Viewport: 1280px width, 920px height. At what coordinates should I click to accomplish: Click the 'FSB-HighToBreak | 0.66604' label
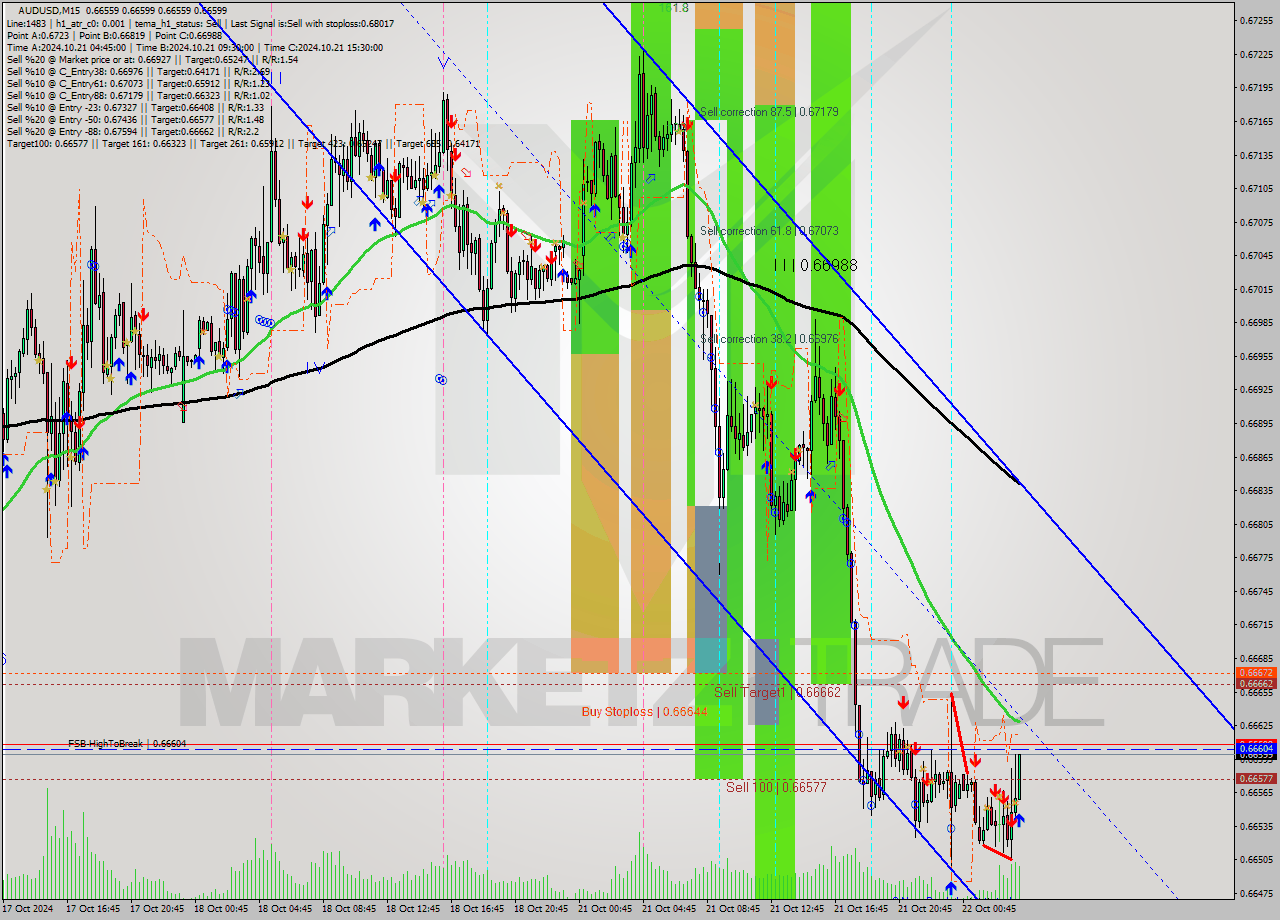click(127, 744)
